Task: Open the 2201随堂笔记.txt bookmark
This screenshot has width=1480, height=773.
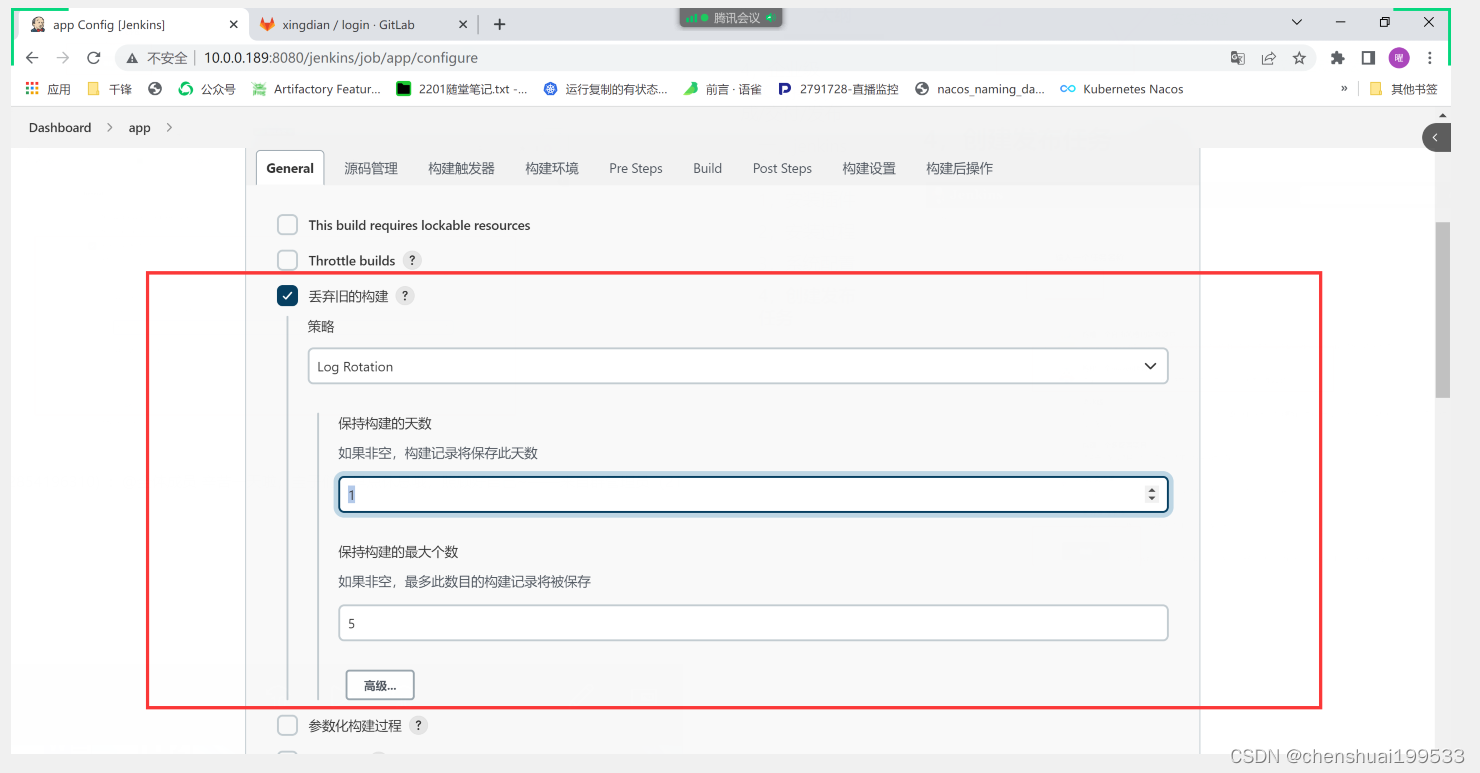Action: (462, 89)
